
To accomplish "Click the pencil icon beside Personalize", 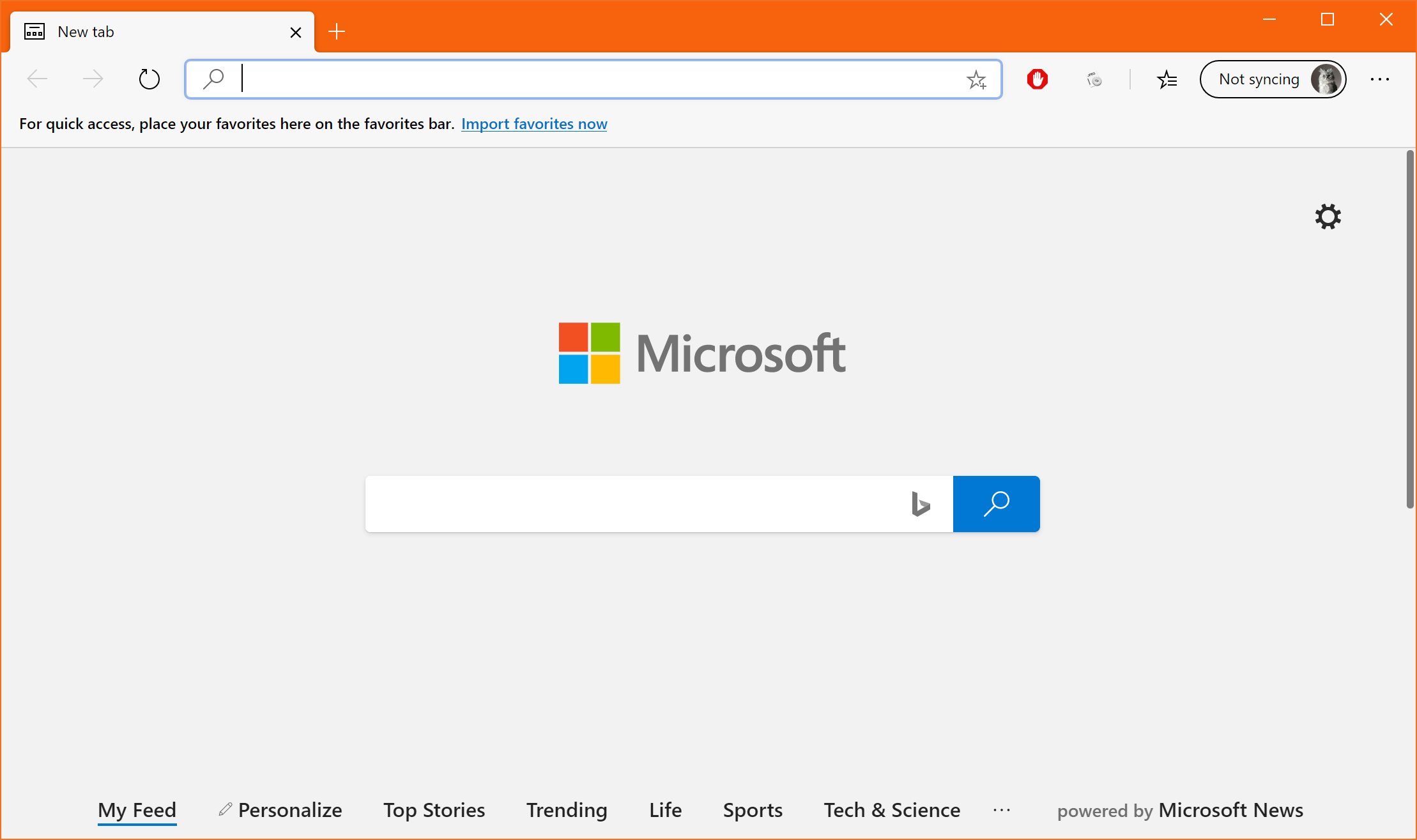I will click(225, 809).
